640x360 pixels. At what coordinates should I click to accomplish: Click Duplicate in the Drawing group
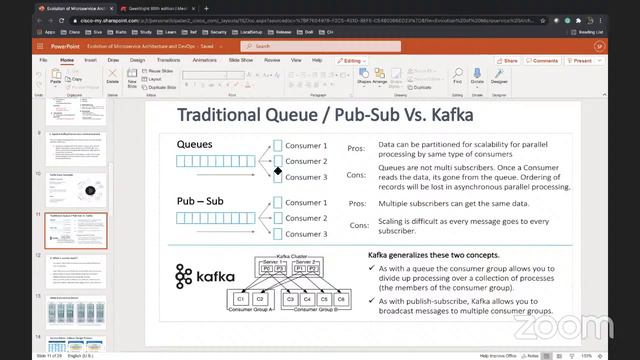point(420,87)
